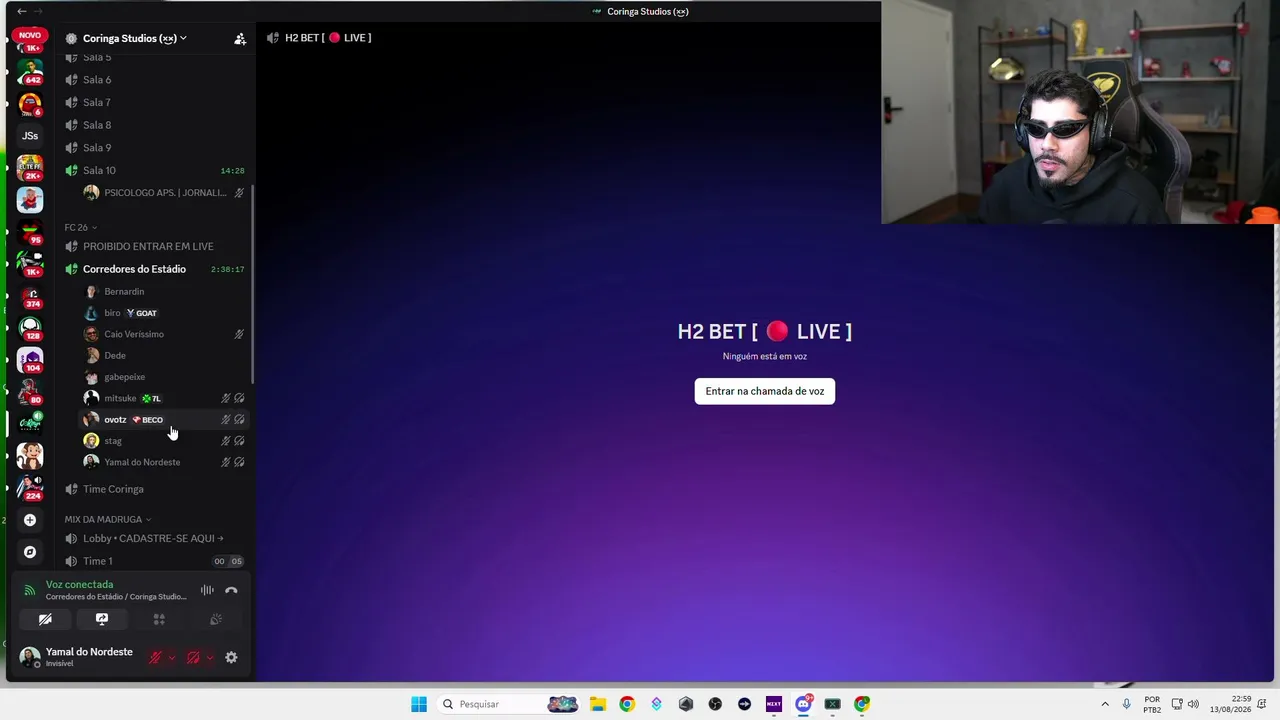Turn on camera in voice panel
This screenshot has height=720, width=1280.
pyautogui.click(x=45, y=619)
